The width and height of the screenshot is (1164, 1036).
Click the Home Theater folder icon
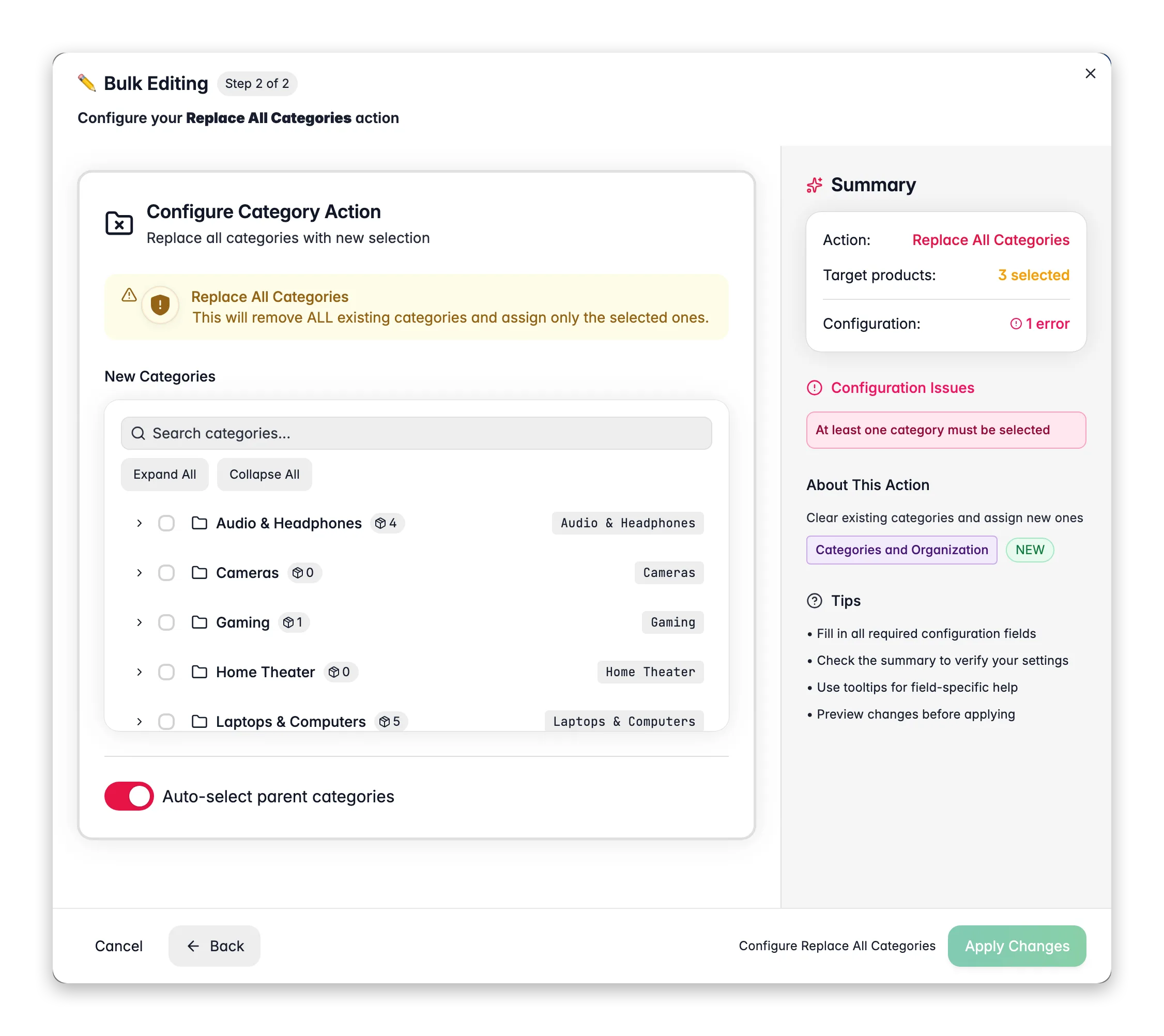pos(200,672)
